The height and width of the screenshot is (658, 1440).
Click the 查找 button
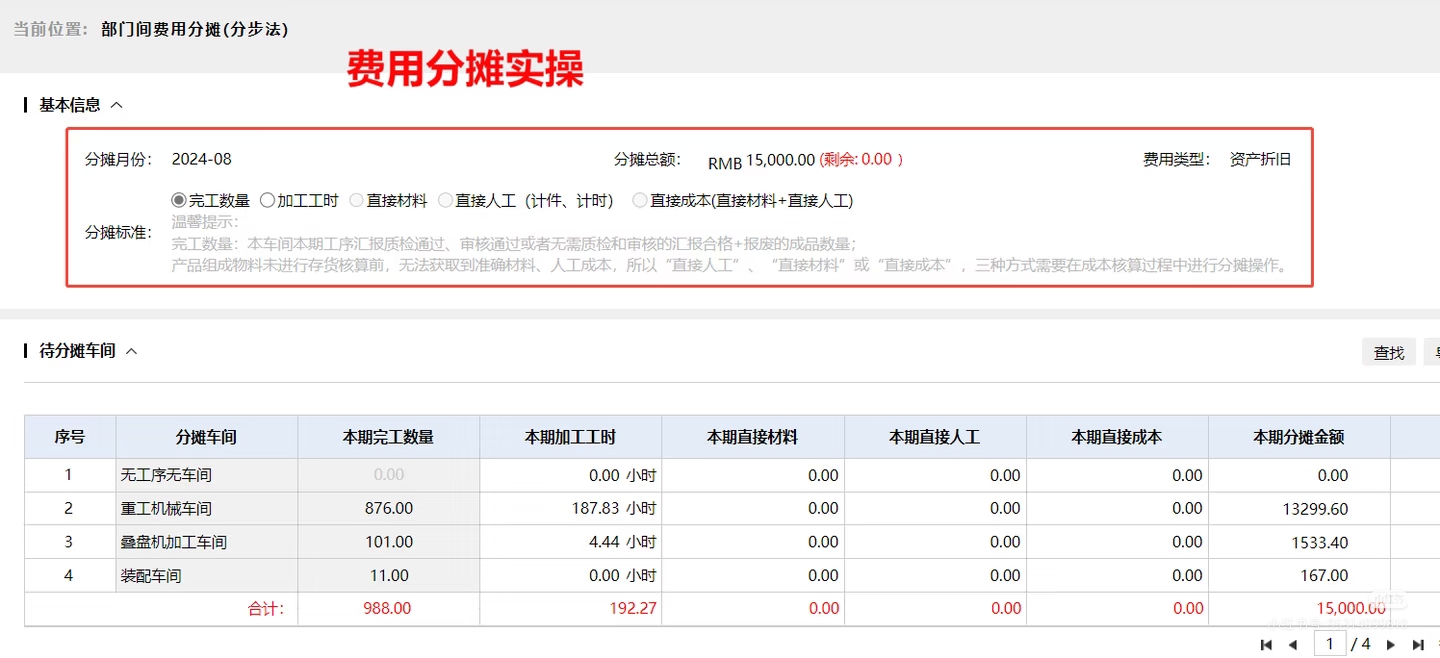coord(1389,352)
